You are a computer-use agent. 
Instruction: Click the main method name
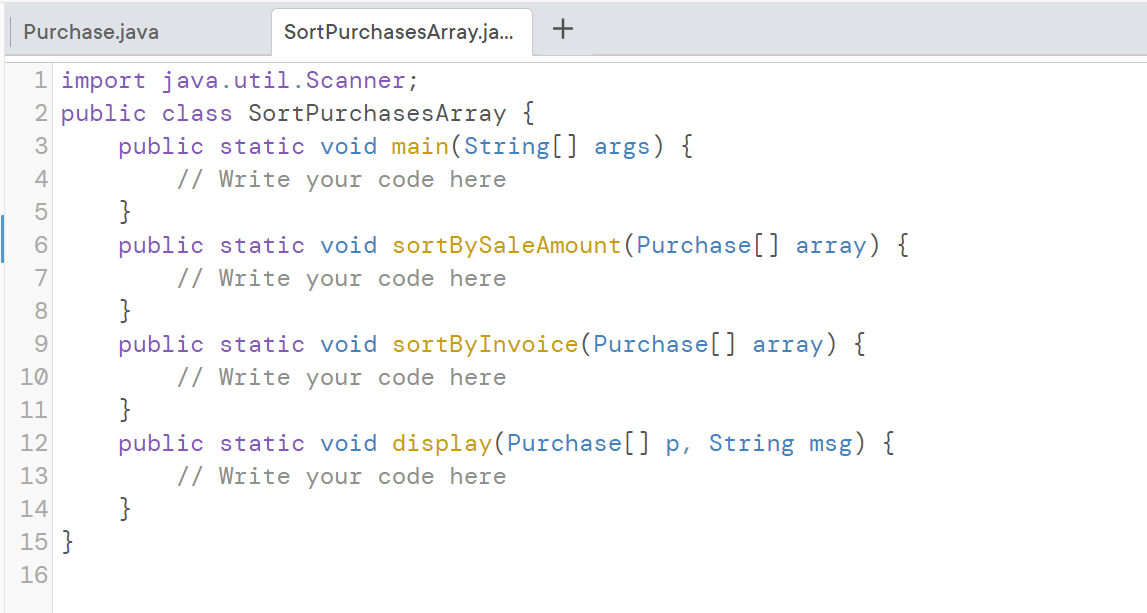click(419, 146)
